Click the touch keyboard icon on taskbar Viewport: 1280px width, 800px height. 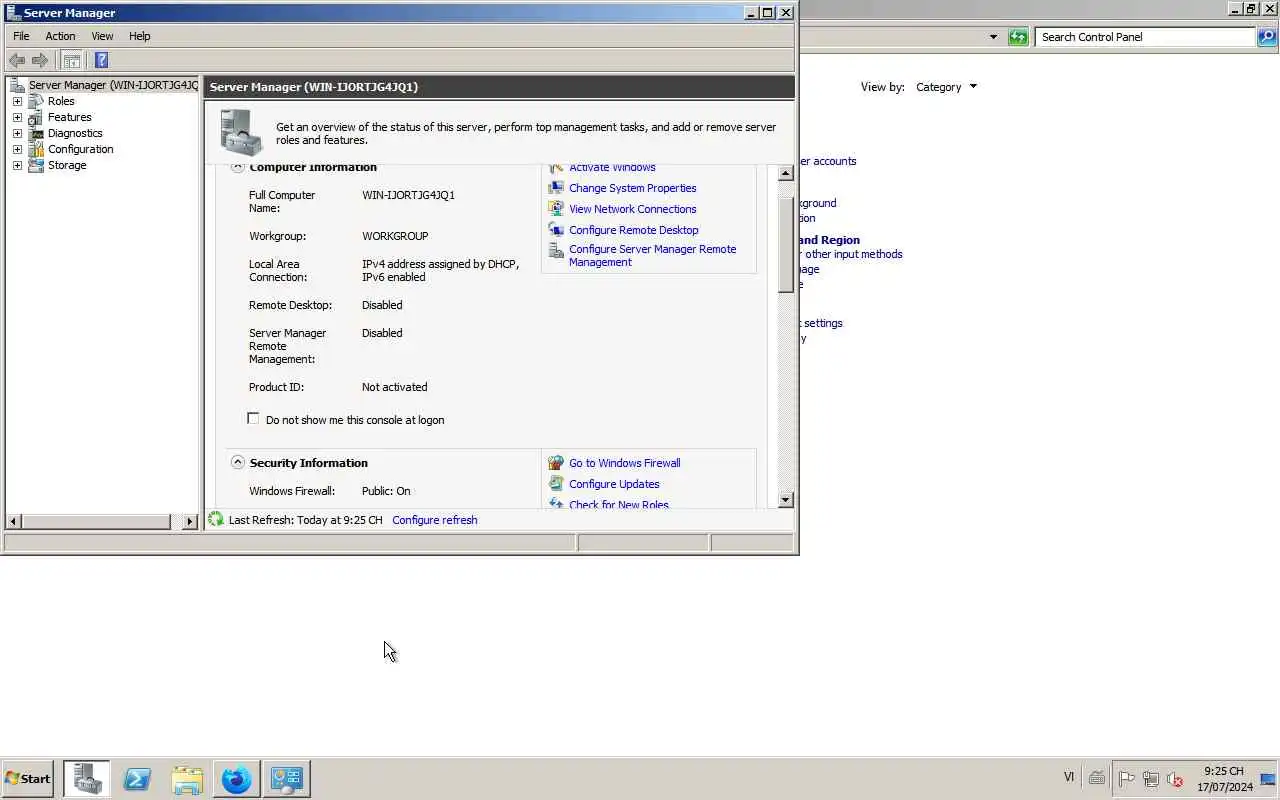coord(1097,778)
